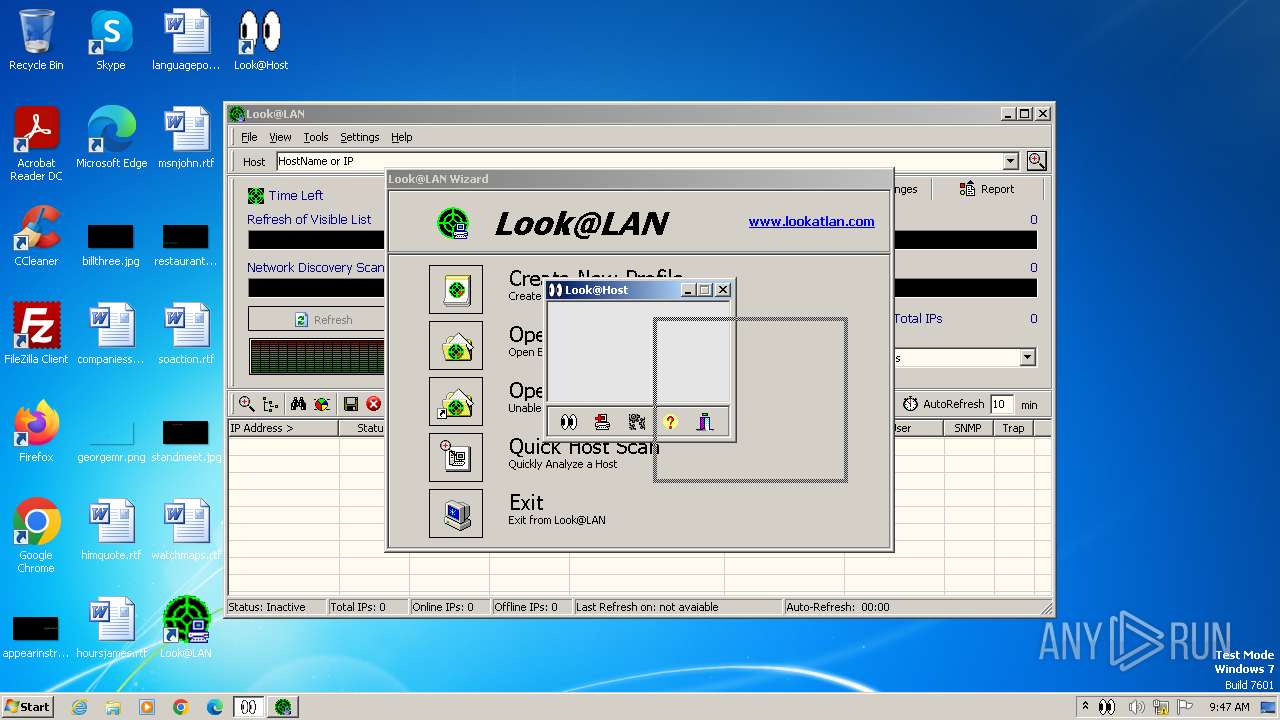Open the View menu in Look@LAN

tap(280, 137)
